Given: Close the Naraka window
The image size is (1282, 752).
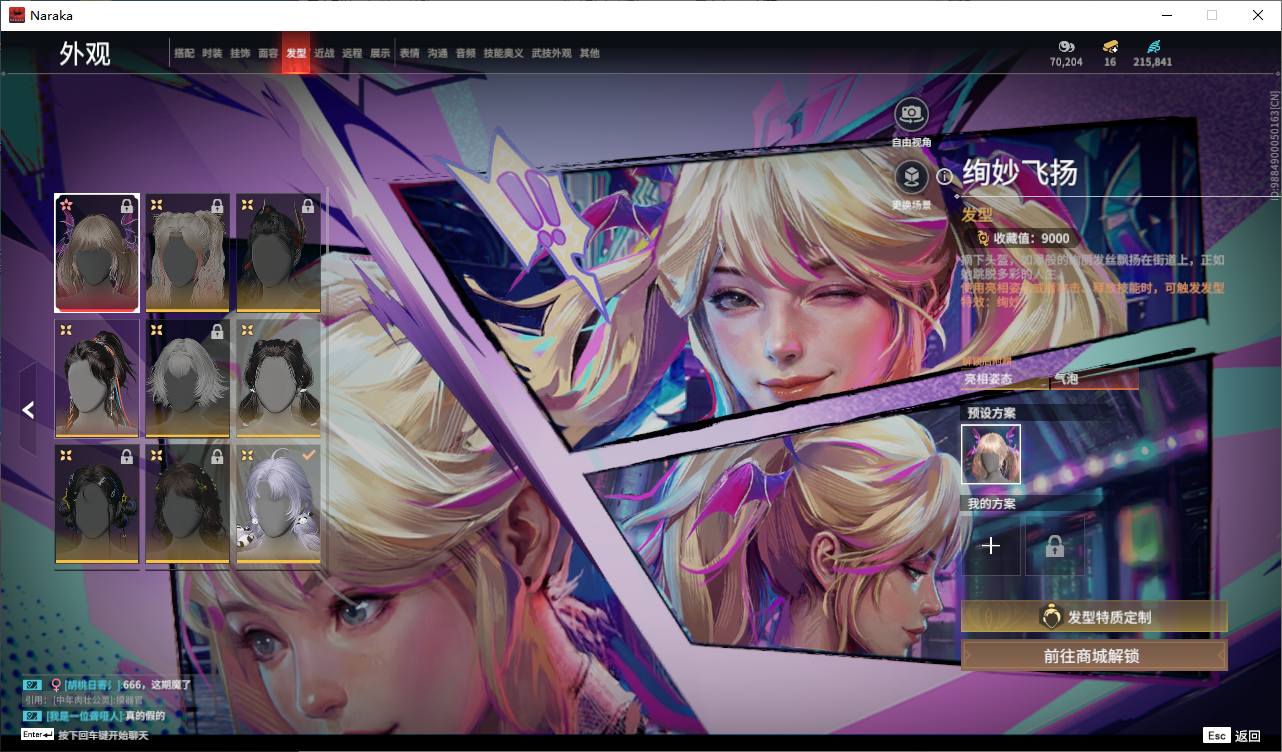Looking at the screenshot, I should (1258, 15).
